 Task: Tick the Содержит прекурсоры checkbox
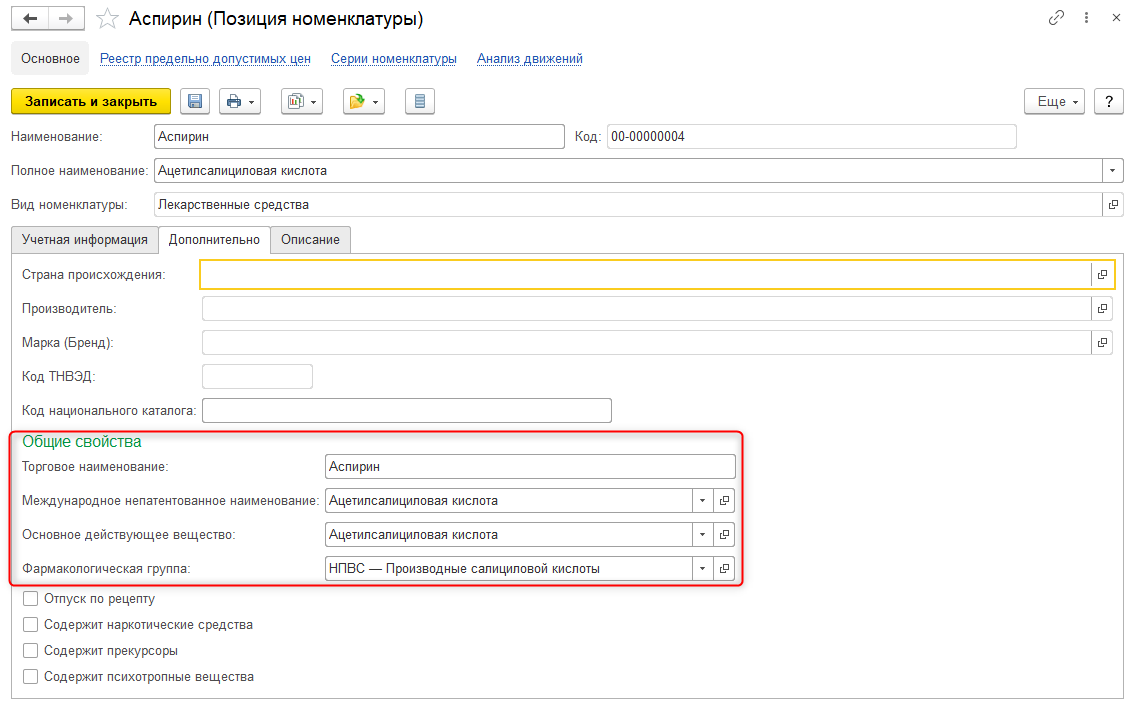30,650
